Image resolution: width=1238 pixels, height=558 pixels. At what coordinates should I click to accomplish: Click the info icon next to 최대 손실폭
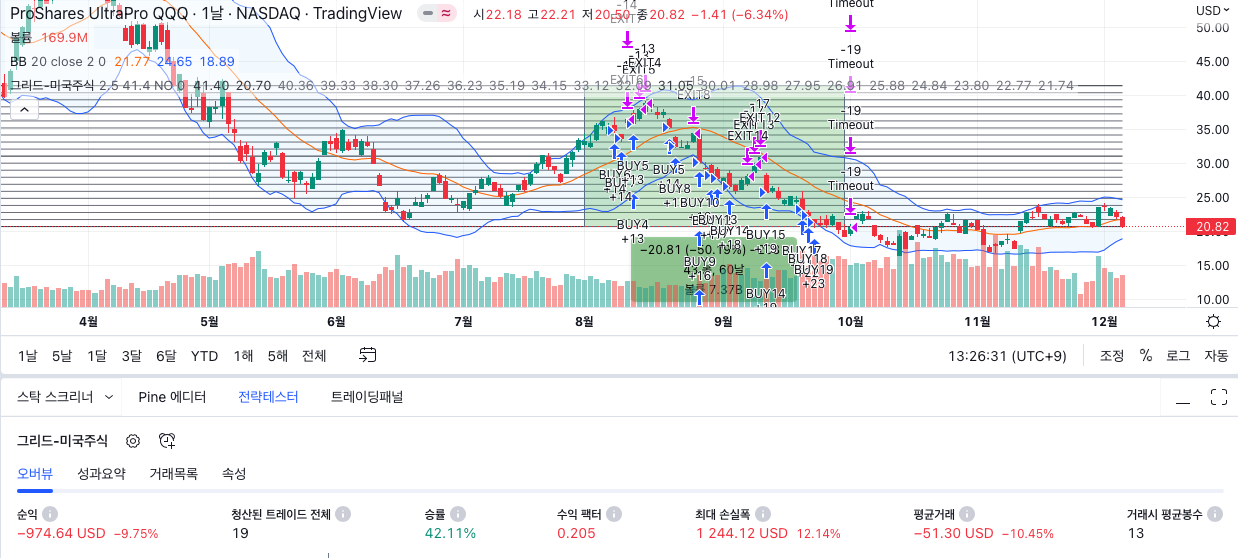tap(765, 514)
